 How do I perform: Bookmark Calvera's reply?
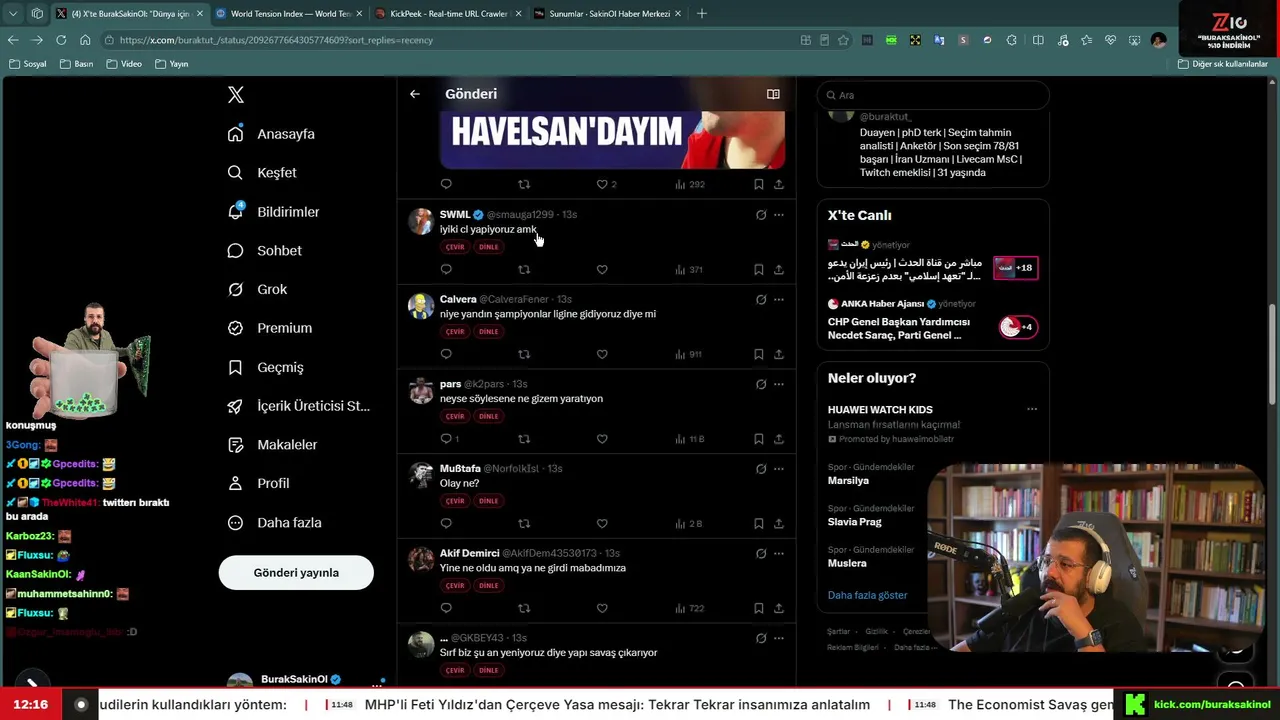pyautogui.click(x=759, y=354)
